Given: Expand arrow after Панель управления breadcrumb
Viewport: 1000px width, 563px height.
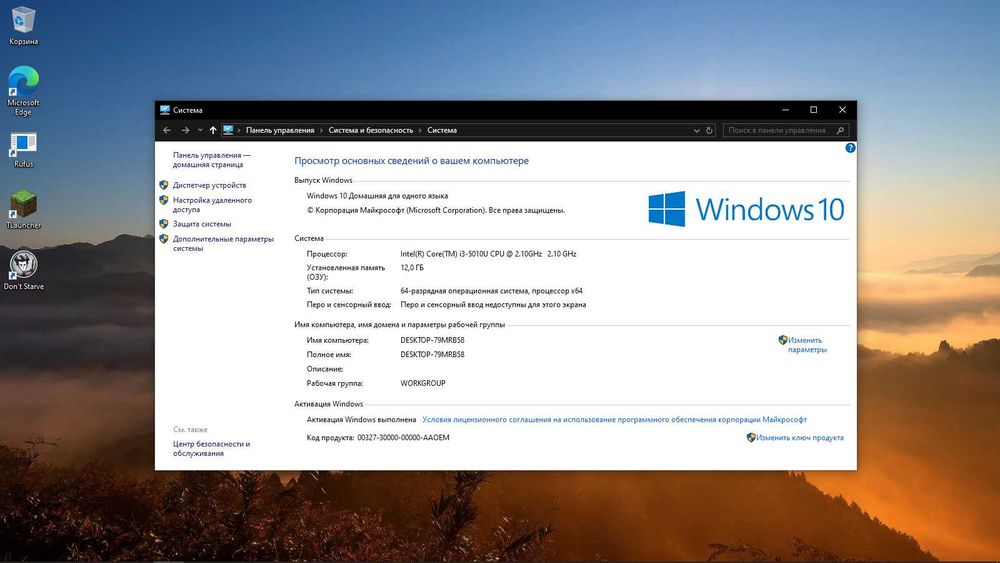Looking at the screenshot, I should [321, 130].
